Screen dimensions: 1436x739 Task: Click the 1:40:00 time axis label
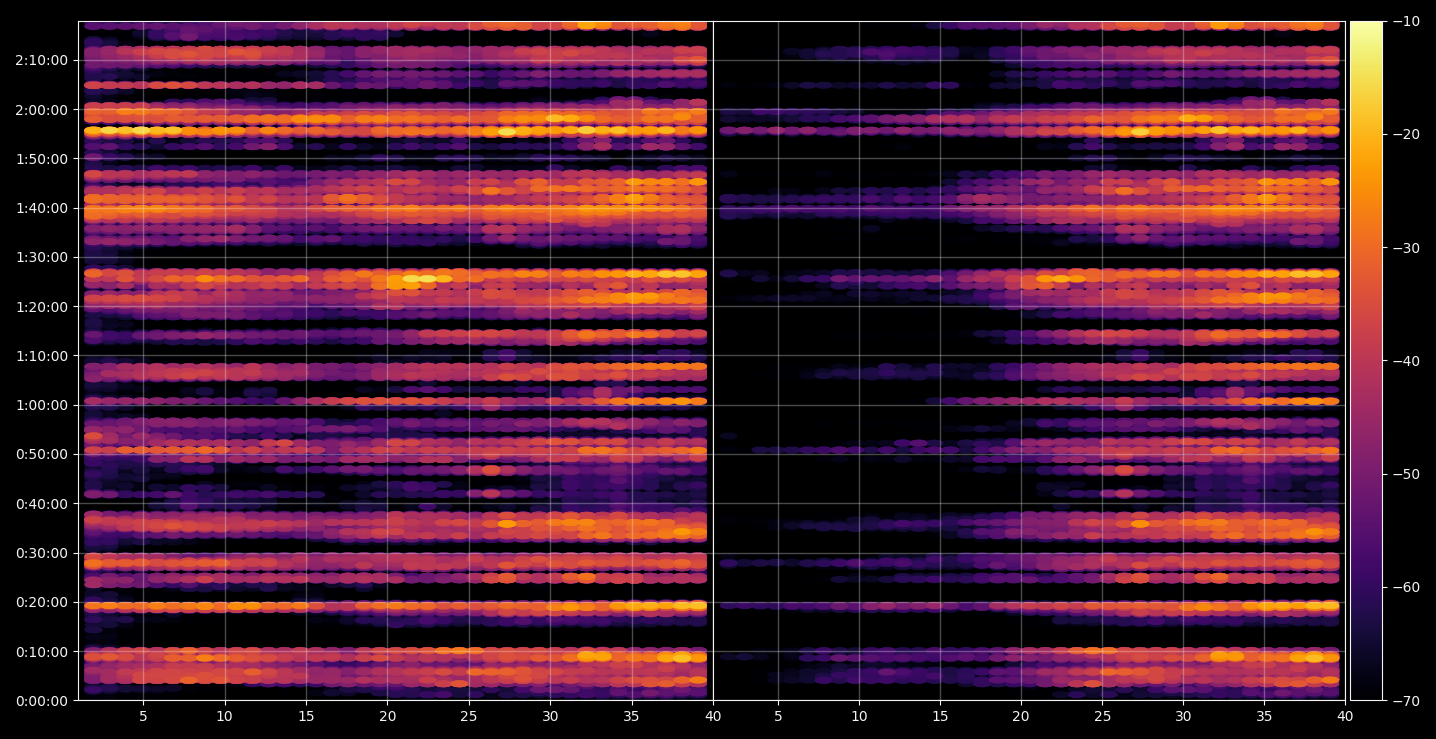41,208
